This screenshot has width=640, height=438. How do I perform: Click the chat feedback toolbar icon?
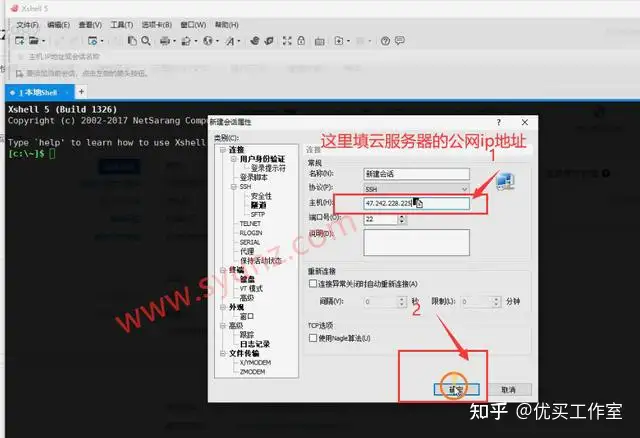coord(400,40)
